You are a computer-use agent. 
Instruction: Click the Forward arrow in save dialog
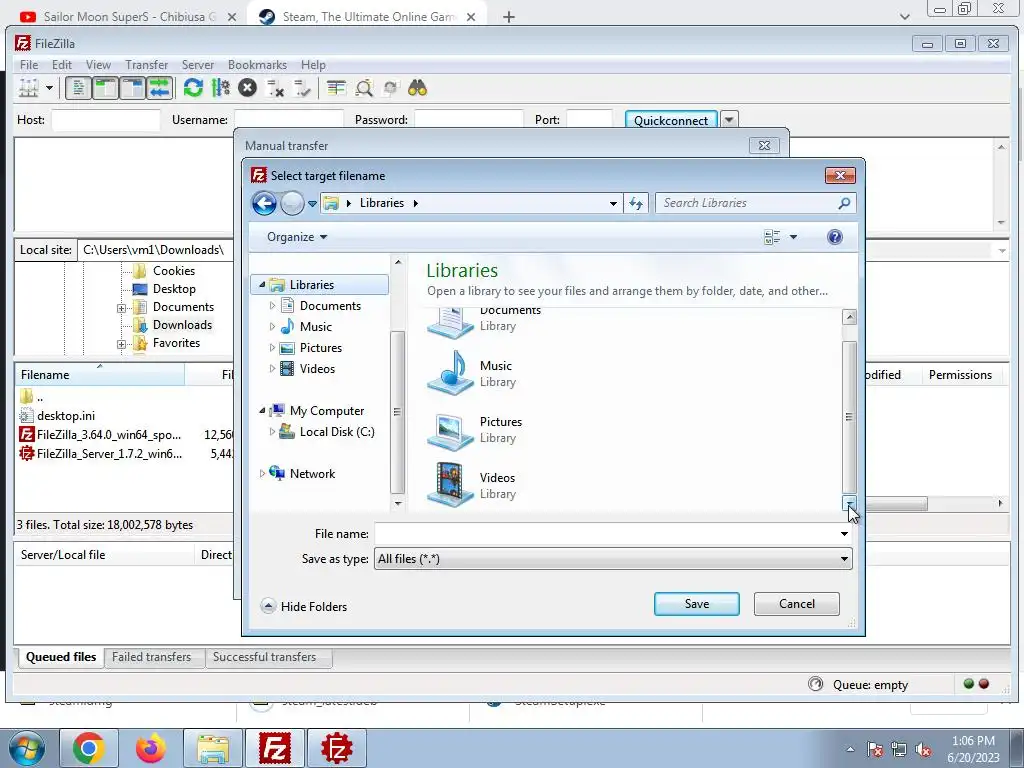(x=292, y=204)
